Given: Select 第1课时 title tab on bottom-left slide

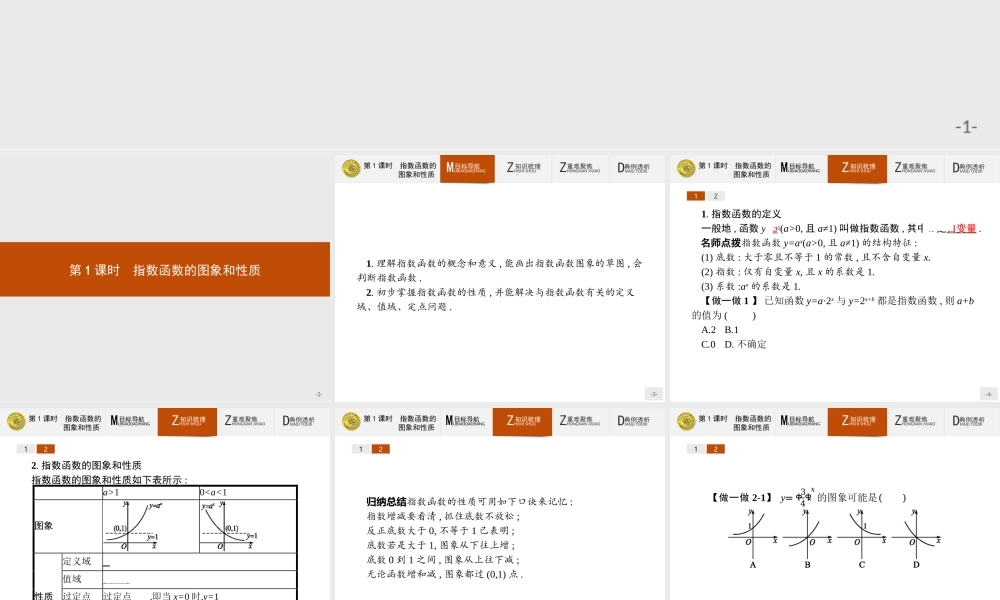Looking at the screenshot, I should pyautogui.click(x=60, y=421).
